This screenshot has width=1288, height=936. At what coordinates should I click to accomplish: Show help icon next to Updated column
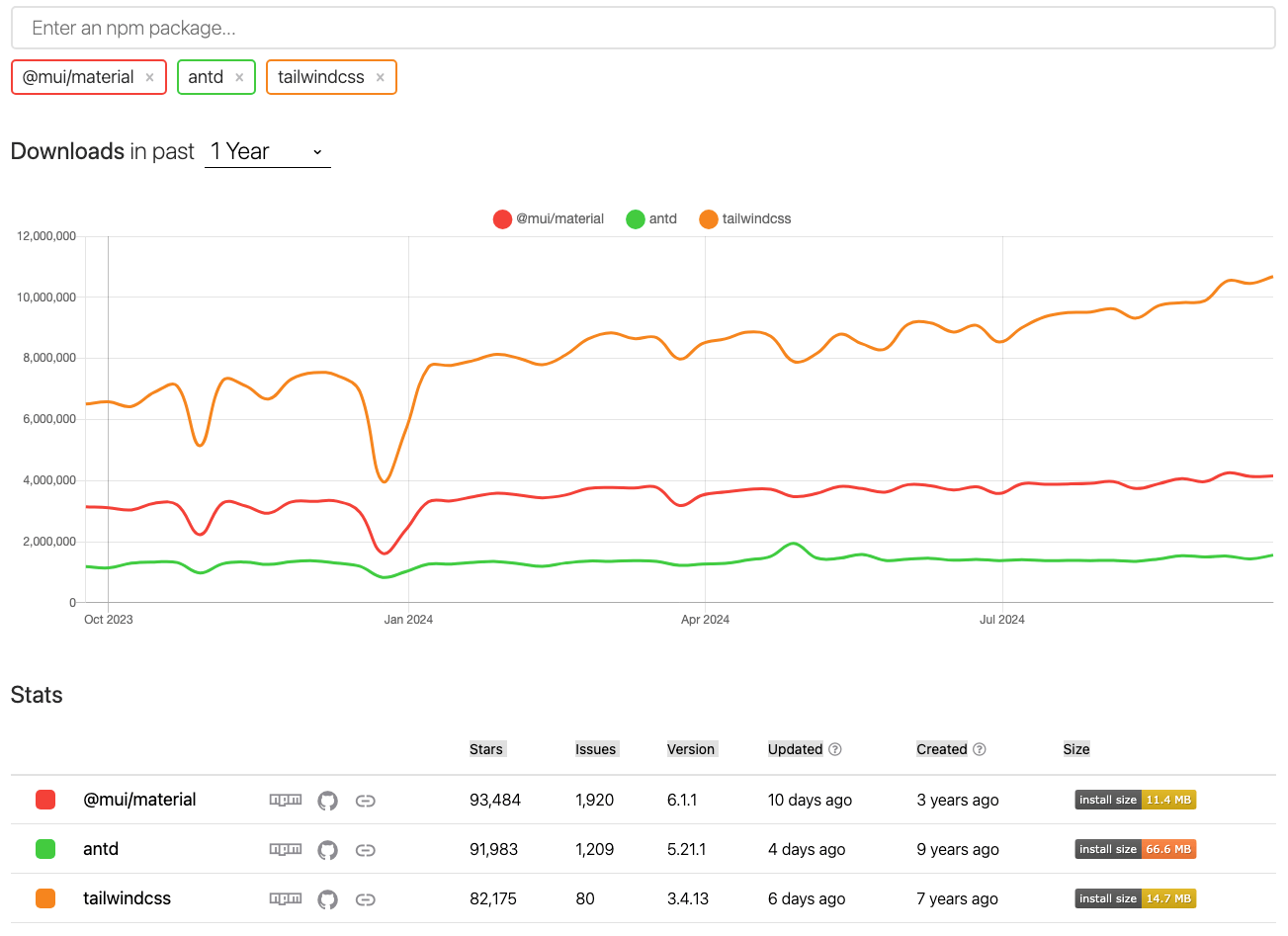835,749
